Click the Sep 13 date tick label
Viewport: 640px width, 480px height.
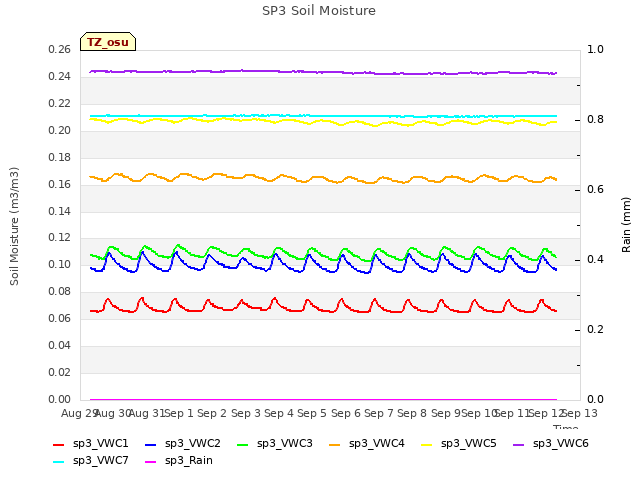coord(580,413)
